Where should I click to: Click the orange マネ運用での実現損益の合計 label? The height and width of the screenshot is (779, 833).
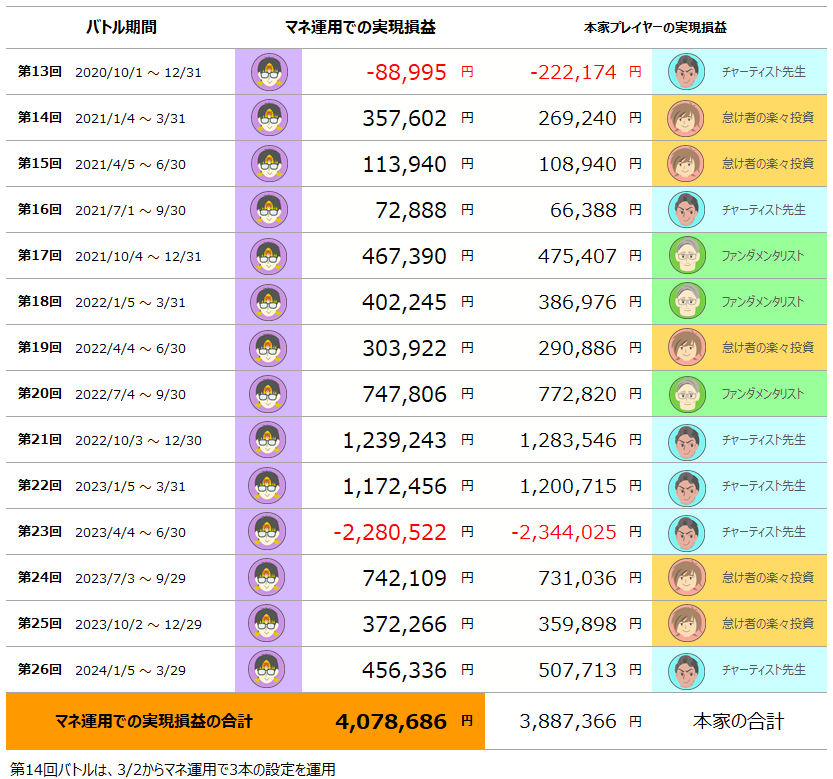click(x=154, y=721)
